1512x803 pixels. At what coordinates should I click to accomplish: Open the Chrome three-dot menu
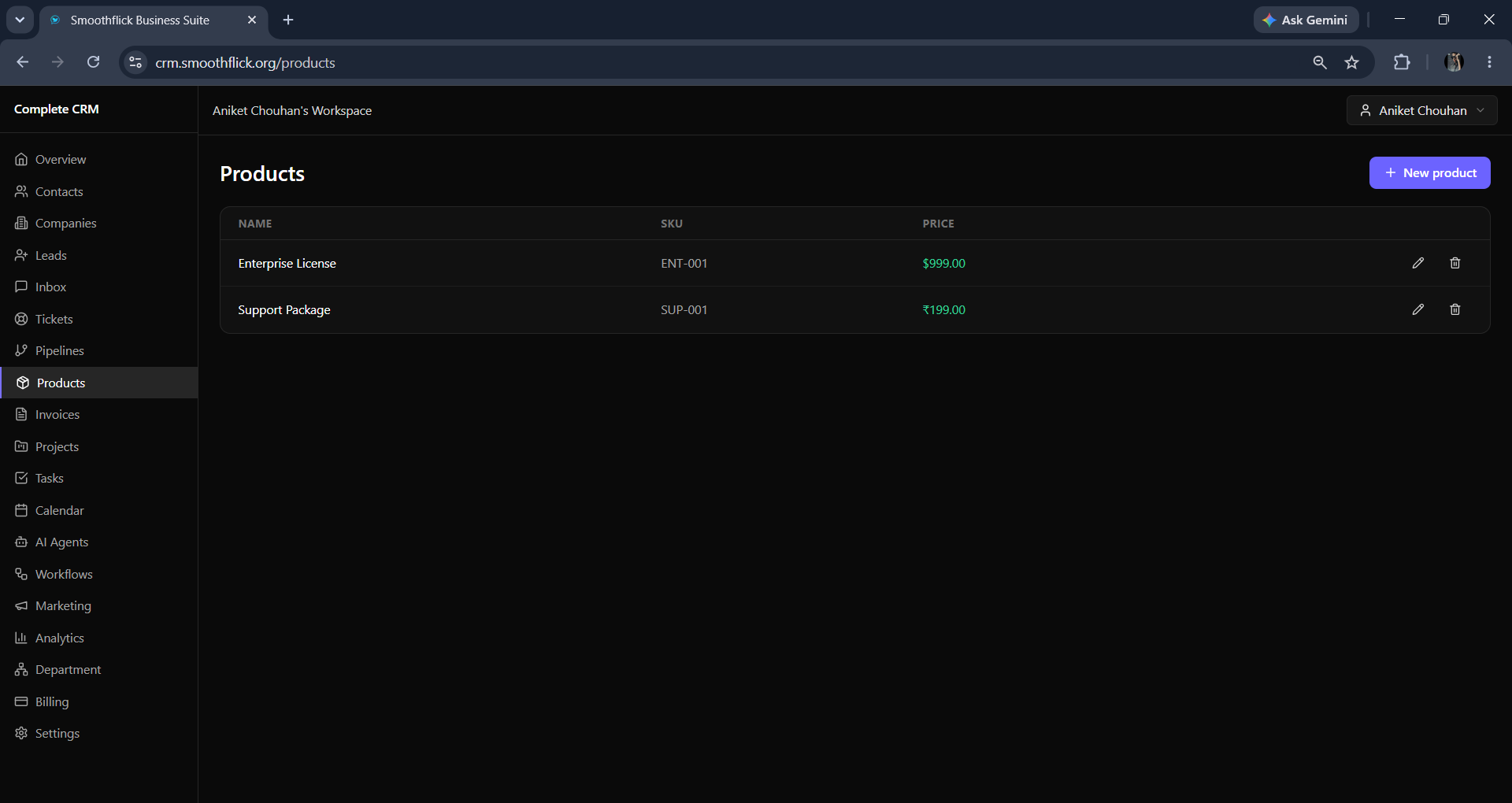1489,62
